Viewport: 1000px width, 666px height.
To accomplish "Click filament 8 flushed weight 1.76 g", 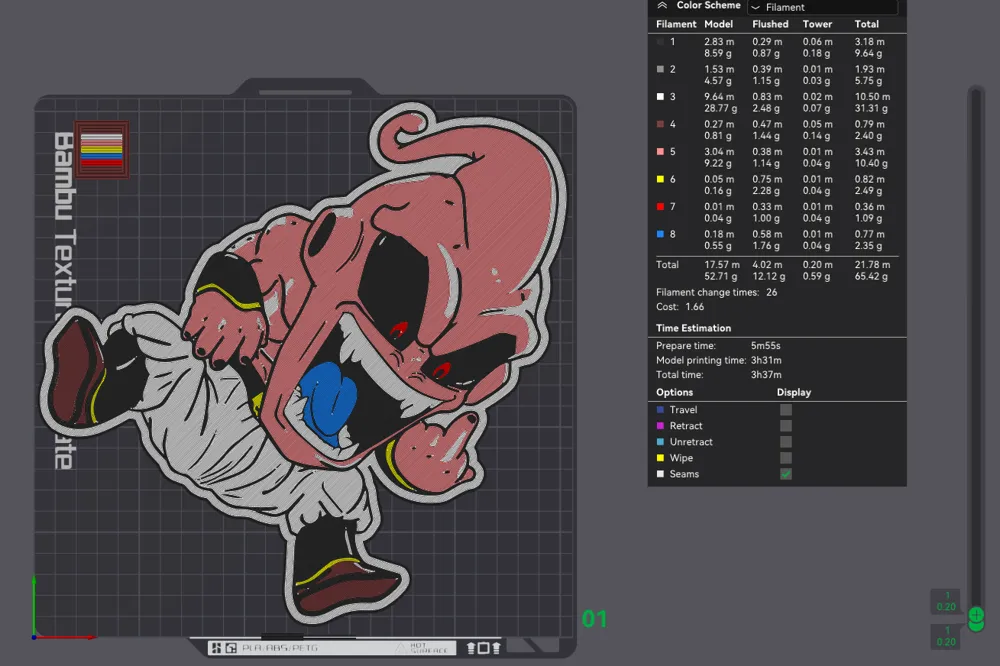I will tap(766, 246).
